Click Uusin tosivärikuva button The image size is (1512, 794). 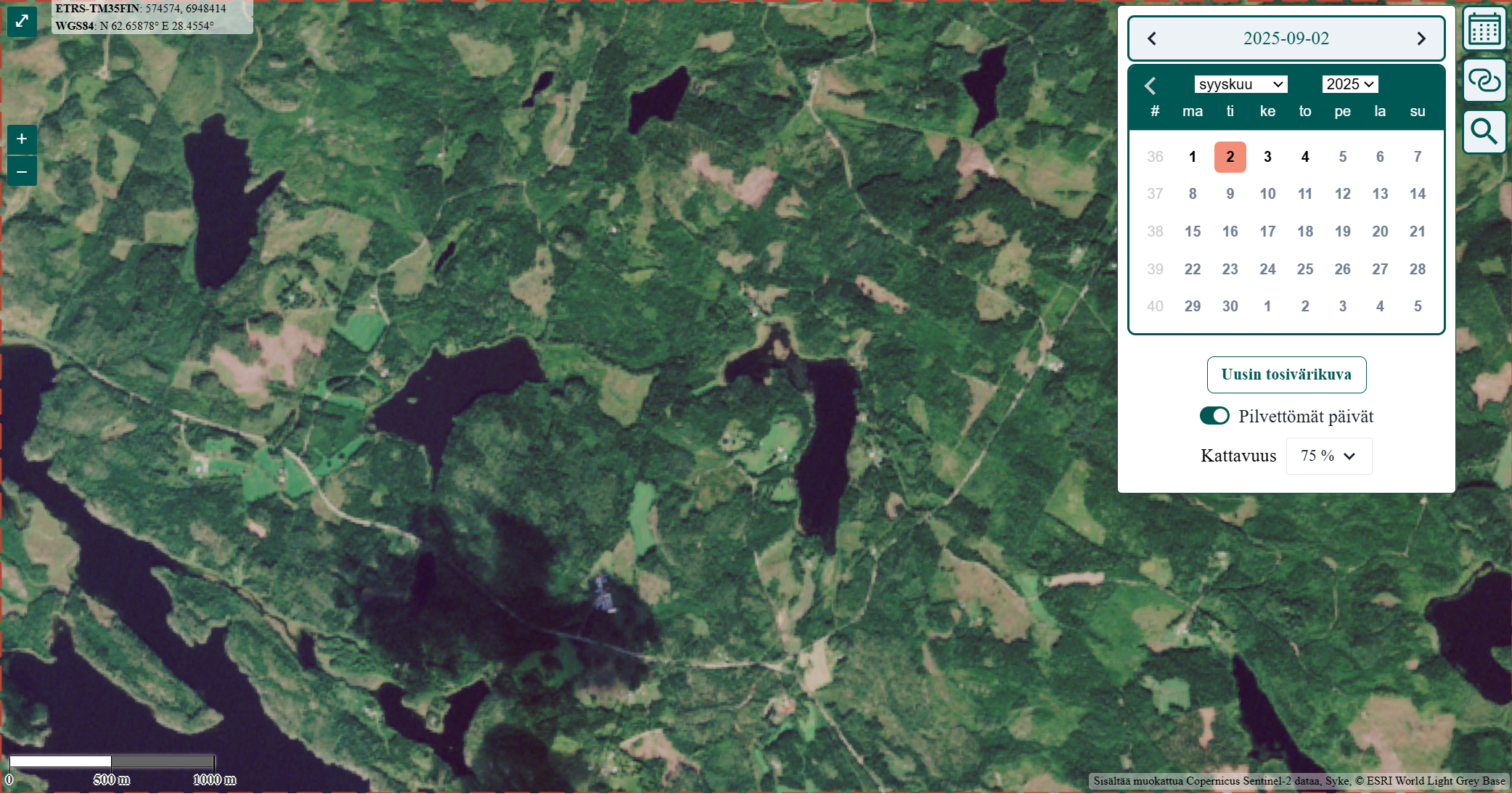(x=1286, y=375)
